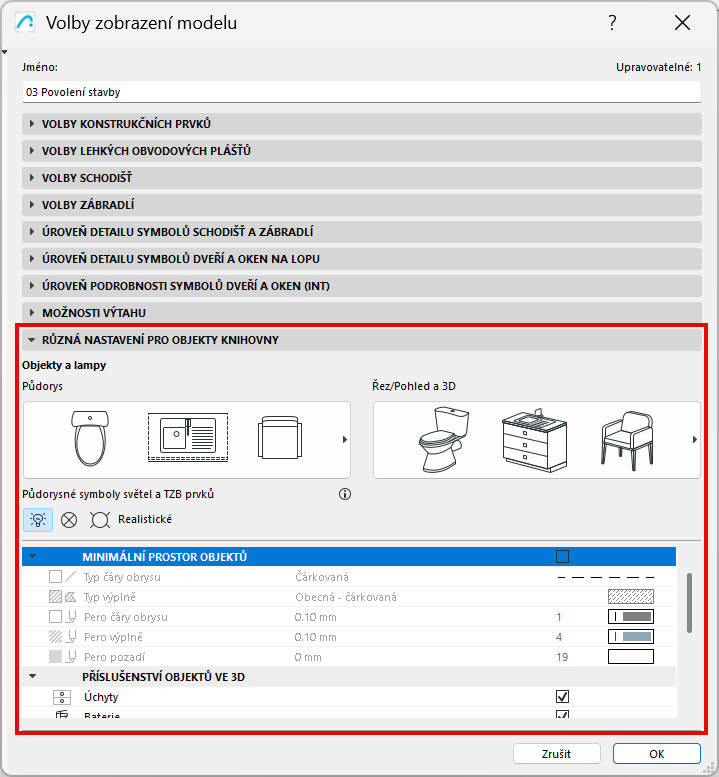Select the 3D sink cabinet preview

(535, 440)
